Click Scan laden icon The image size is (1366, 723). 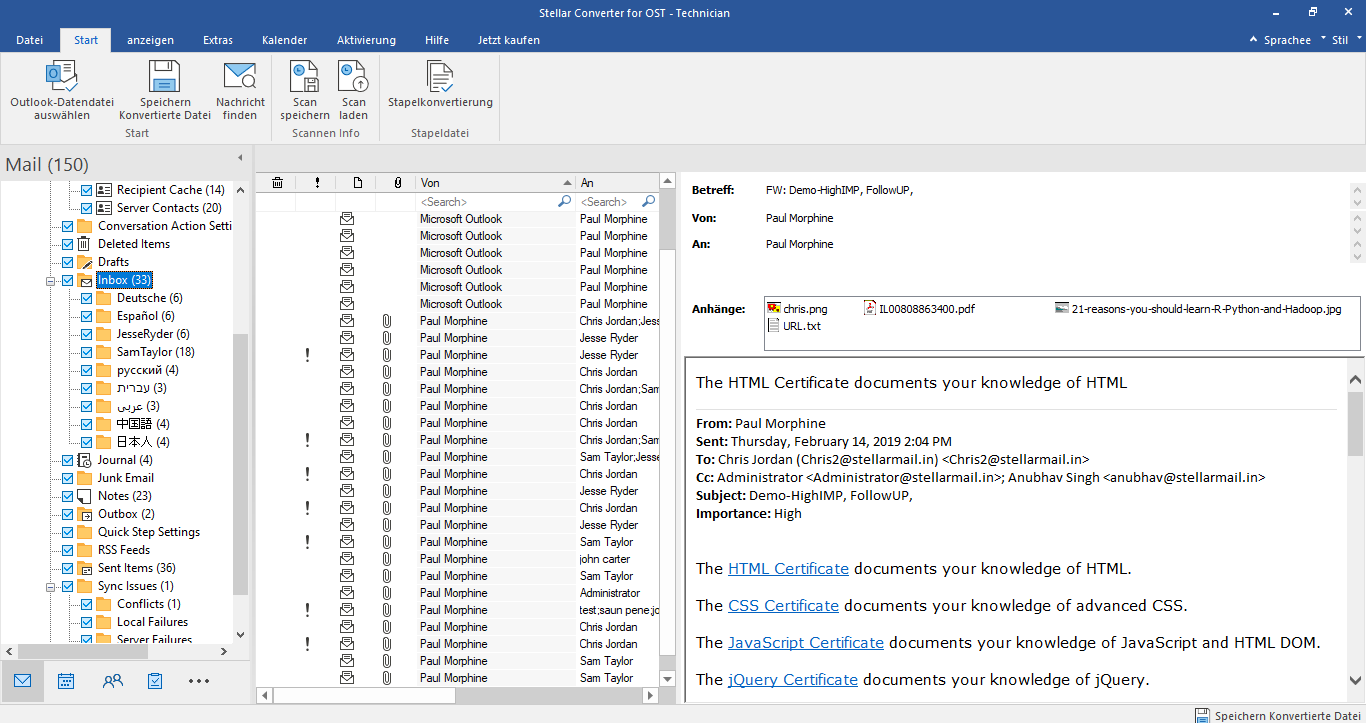353,77
